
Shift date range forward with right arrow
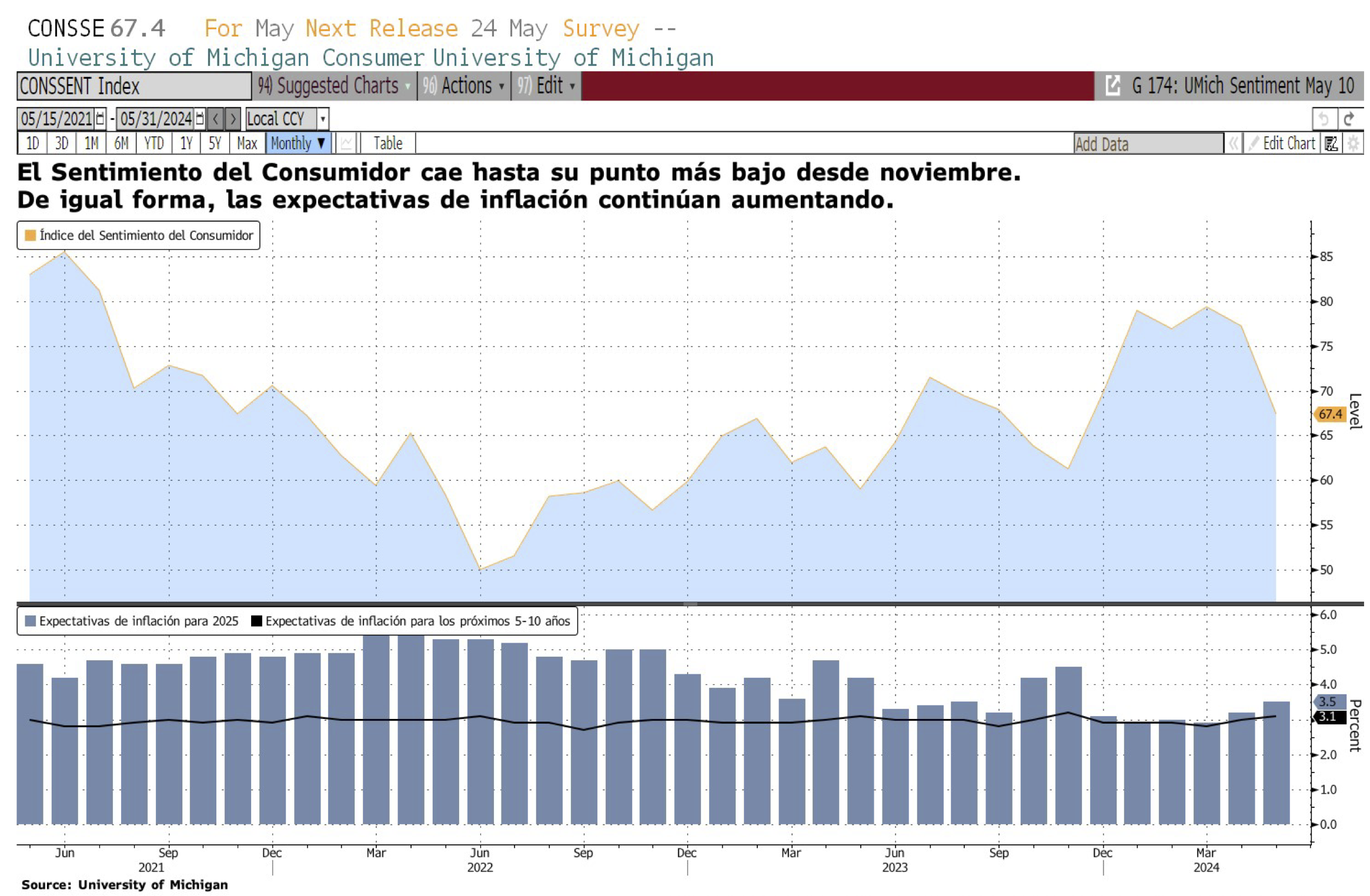coord(233,119)
